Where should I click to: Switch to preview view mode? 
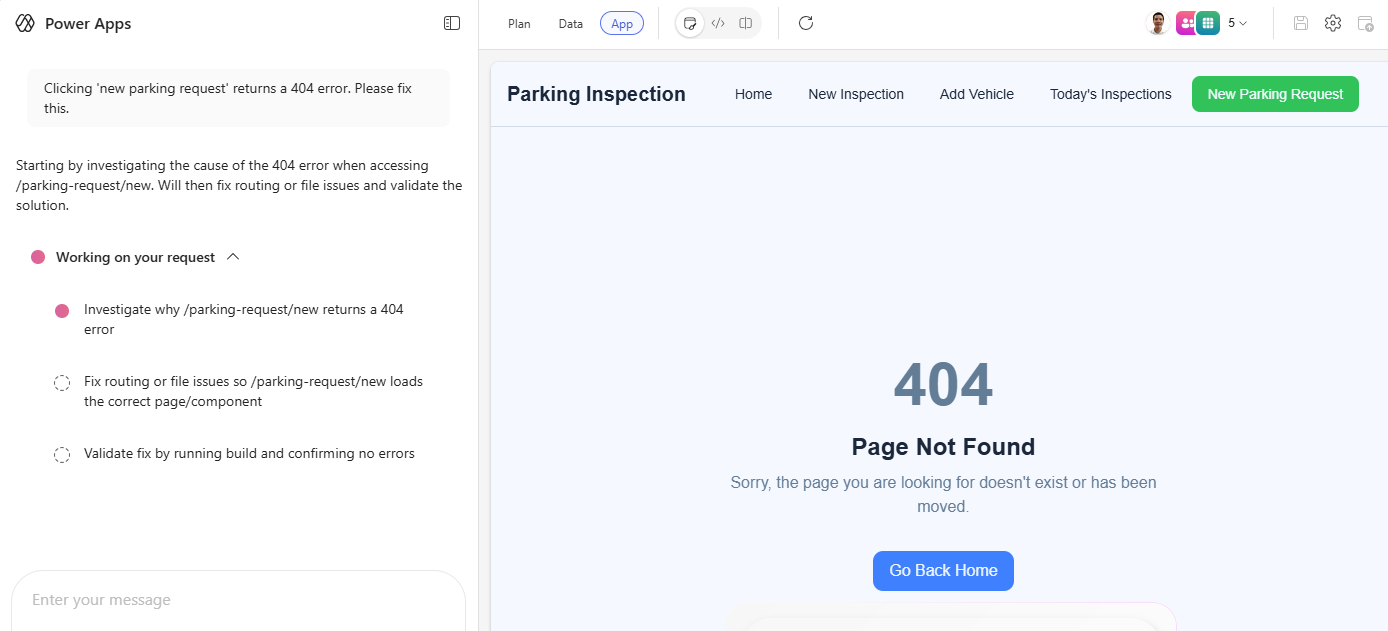690,23
